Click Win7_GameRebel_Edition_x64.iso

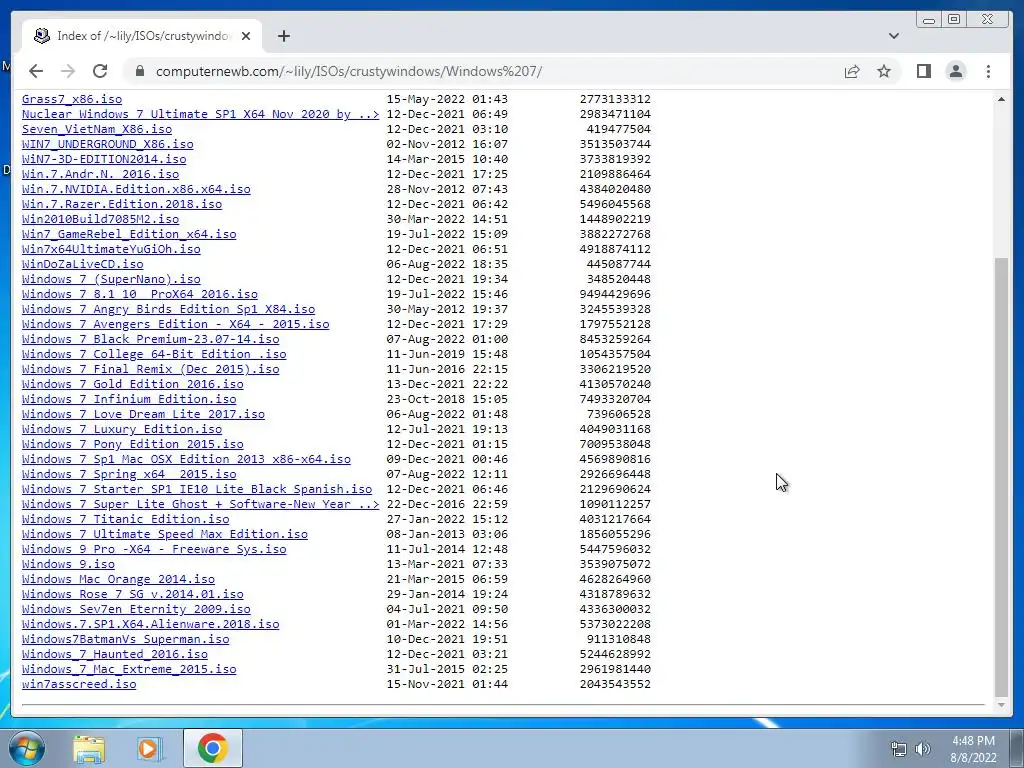pos(129,234)
